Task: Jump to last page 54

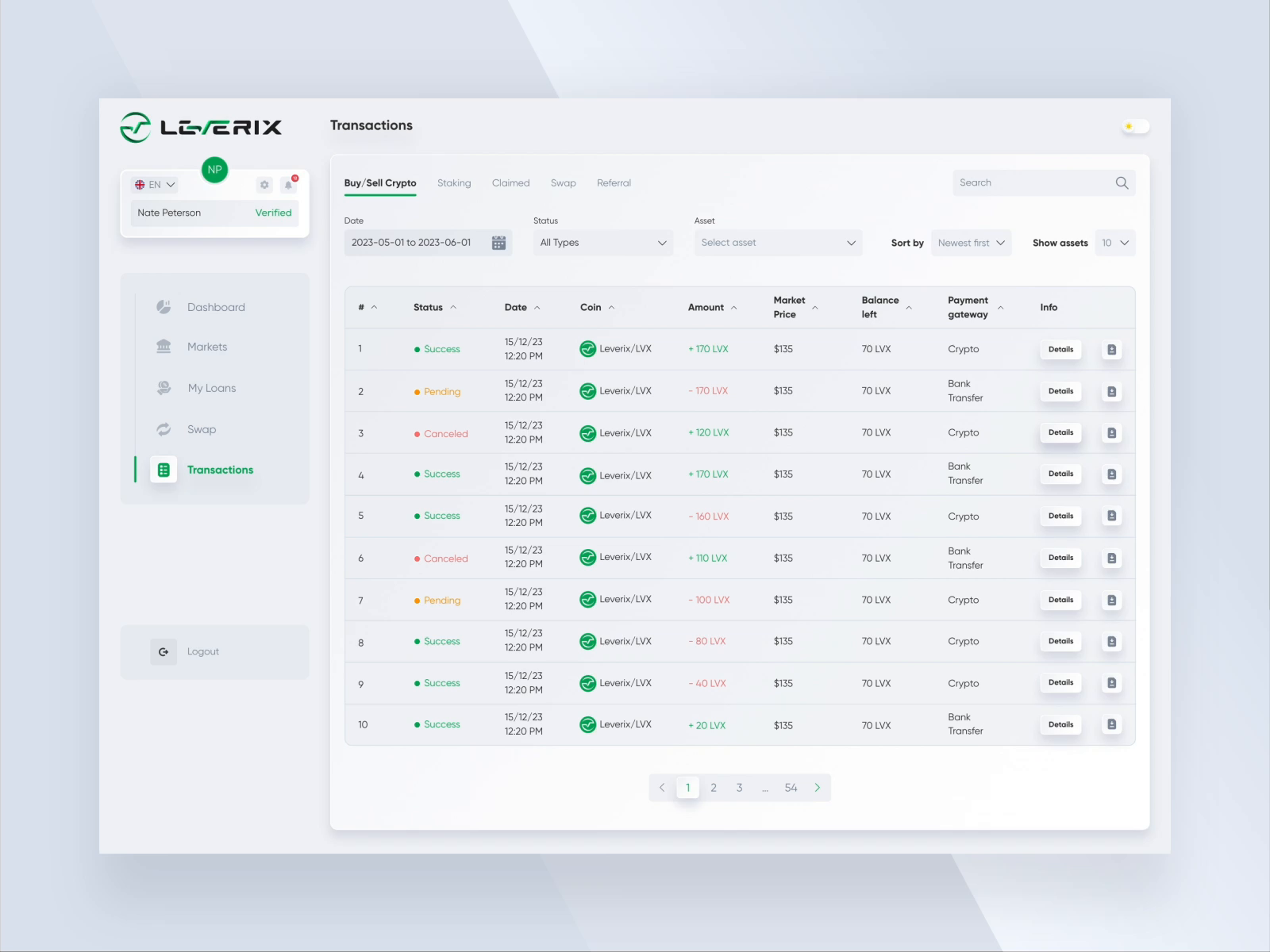Action: pyautogui.click(x=791, y=788)
